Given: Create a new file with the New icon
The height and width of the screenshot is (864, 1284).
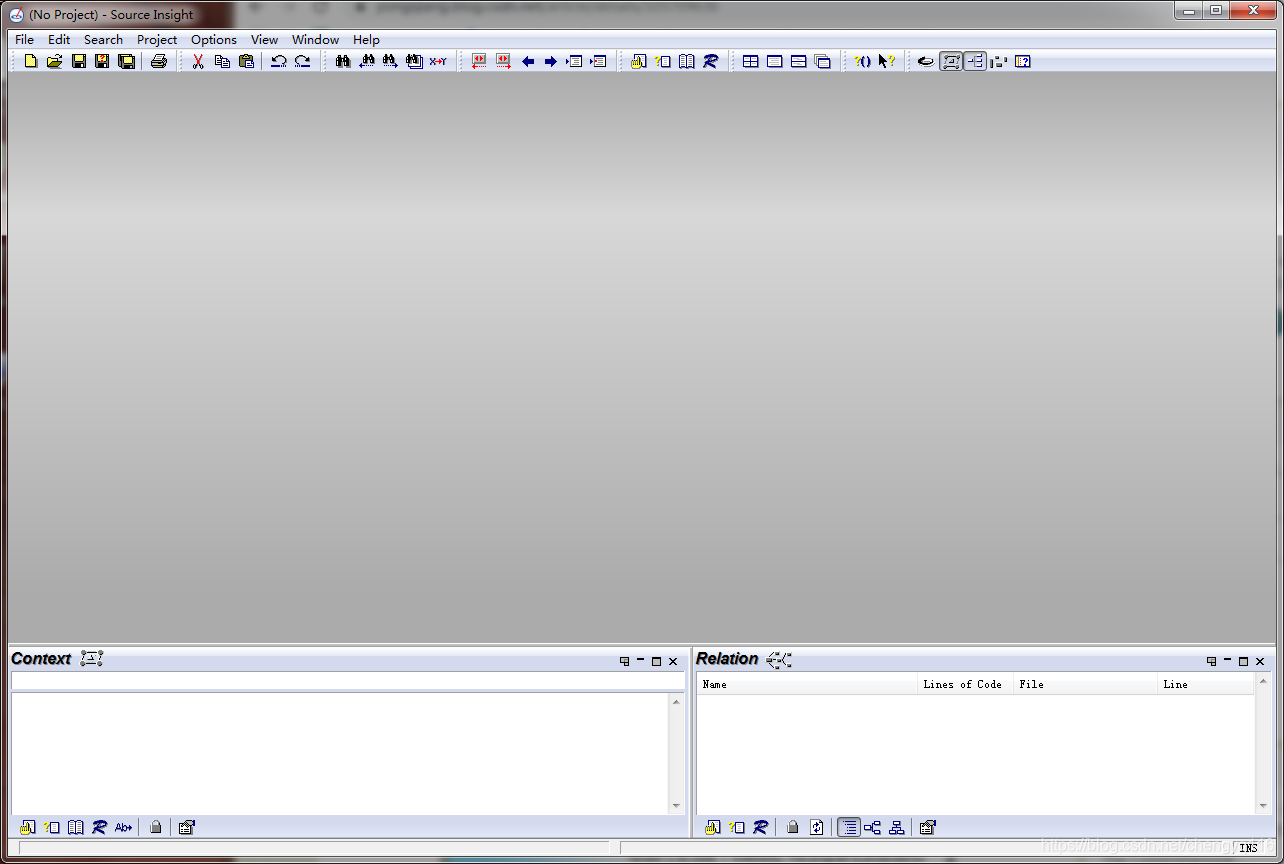Looking at the screenshot, I should pyautogui.click(x=31, y=61).
